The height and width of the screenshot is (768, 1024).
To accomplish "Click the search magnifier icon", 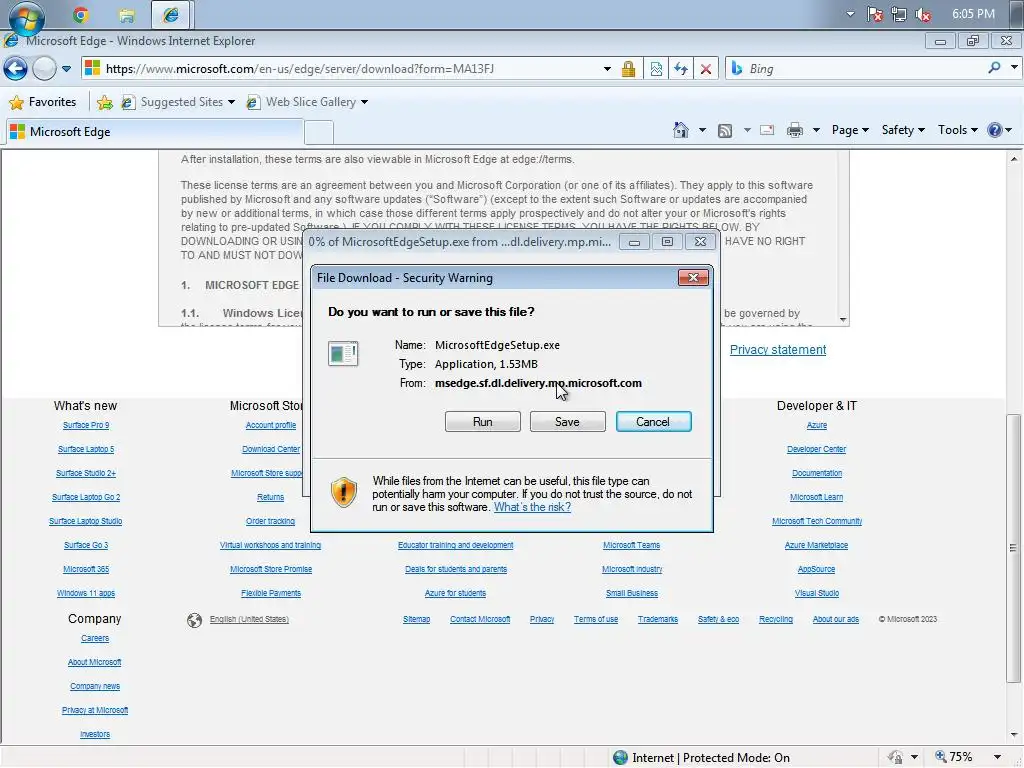I will tap(994, 67).
